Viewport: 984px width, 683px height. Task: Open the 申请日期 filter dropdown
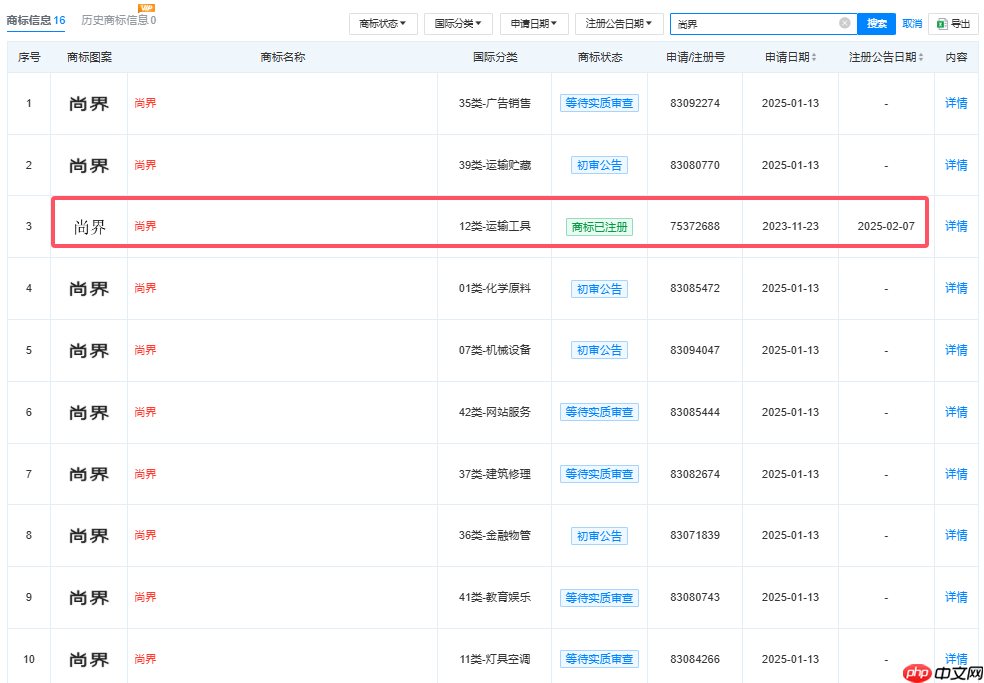coord(533,23)
